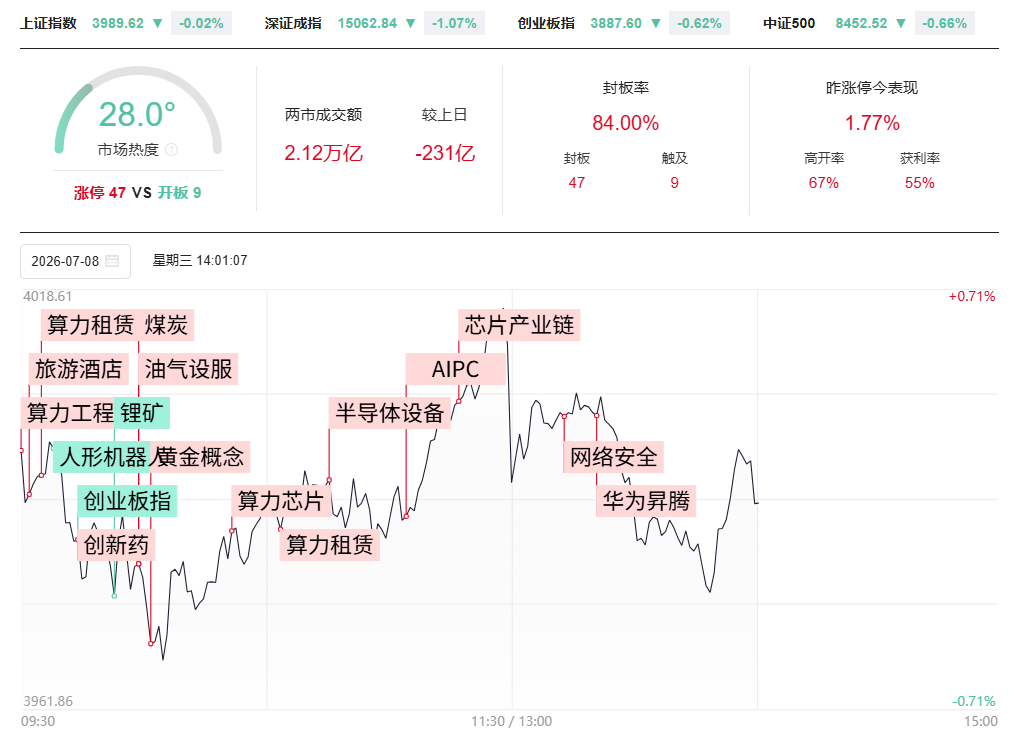The height and width of the screenshot is (744, 1016).
Task: Click the -0.02% change badge for 上证指数
Action: (201, 23)
